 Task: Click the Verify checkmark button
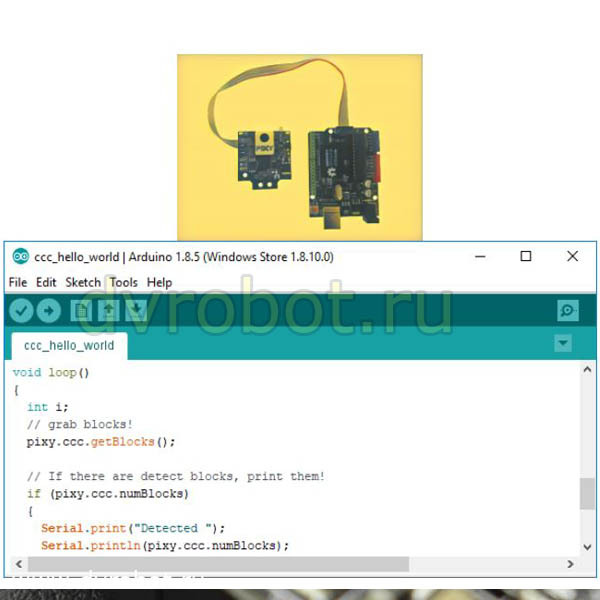tap(21, 311)
